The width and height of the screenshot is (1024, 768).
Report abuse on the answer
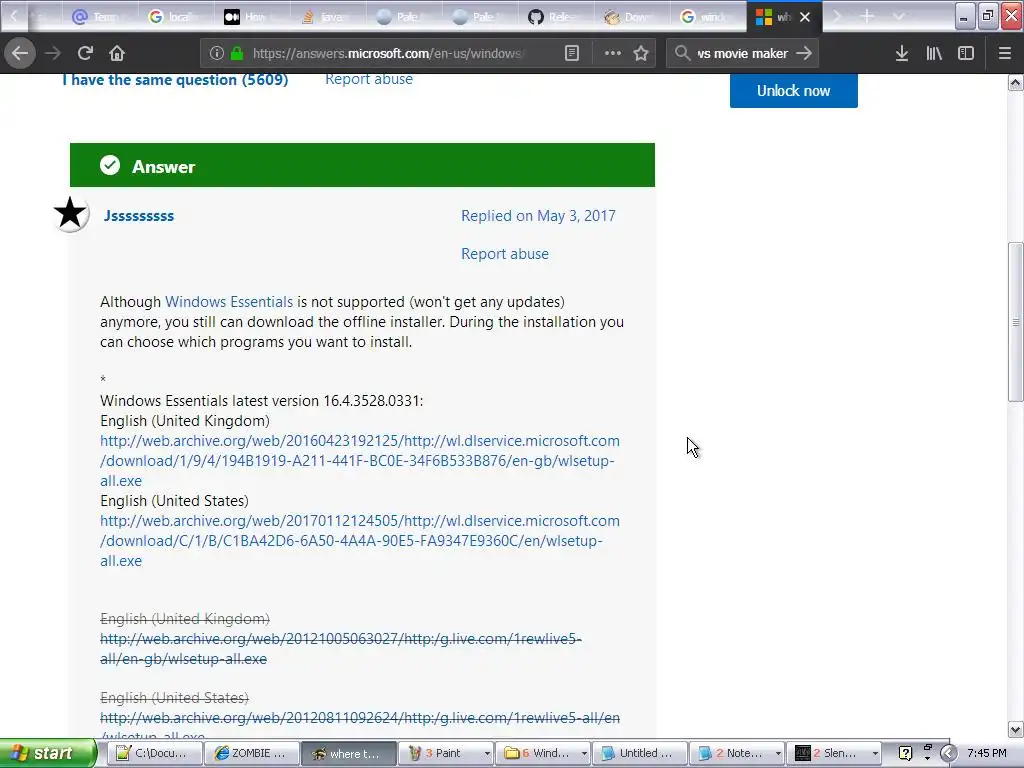point(505,253)
